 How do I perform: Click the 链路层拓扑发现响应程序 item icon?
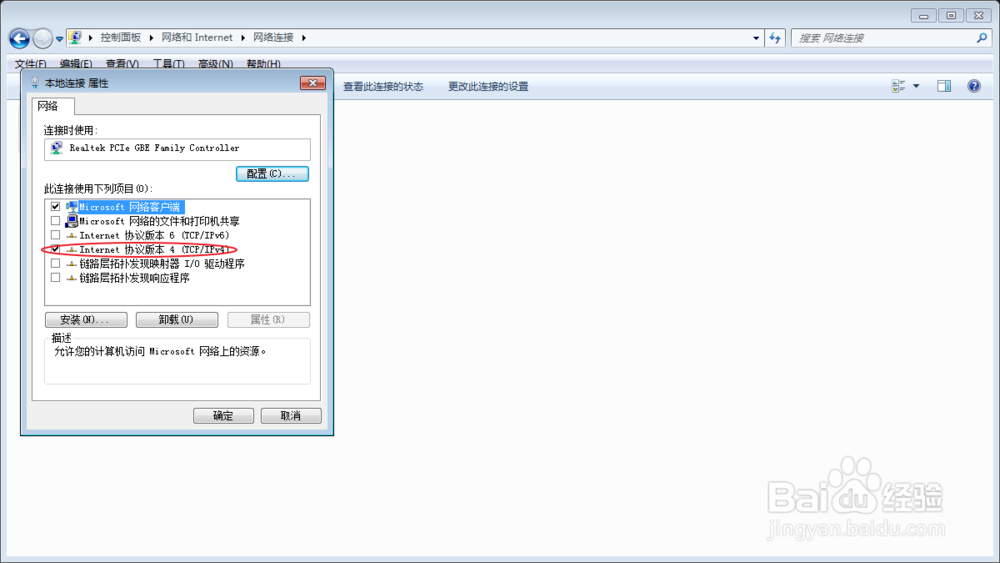point(71,277)
